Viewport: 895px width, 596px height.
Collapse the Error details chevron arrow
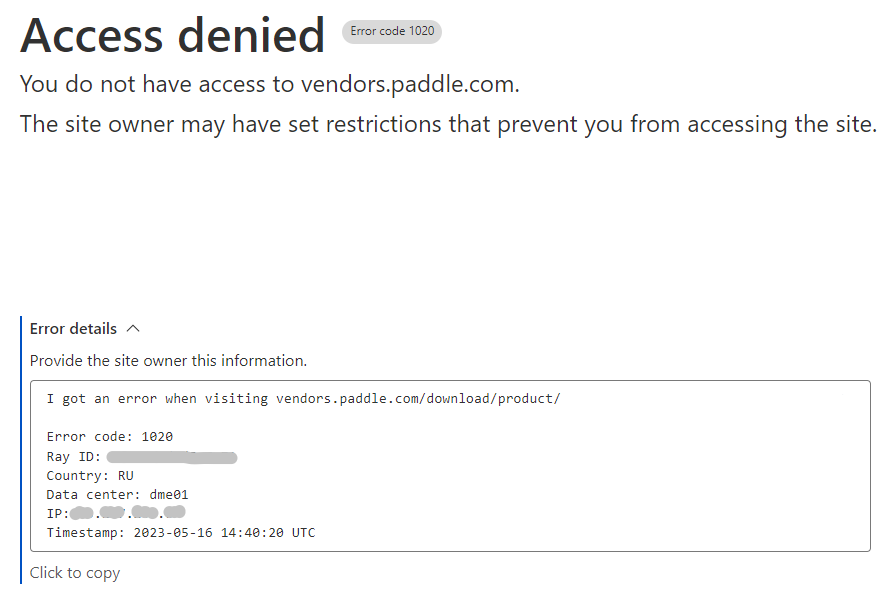pyautogui.click(x=133, y=329)
